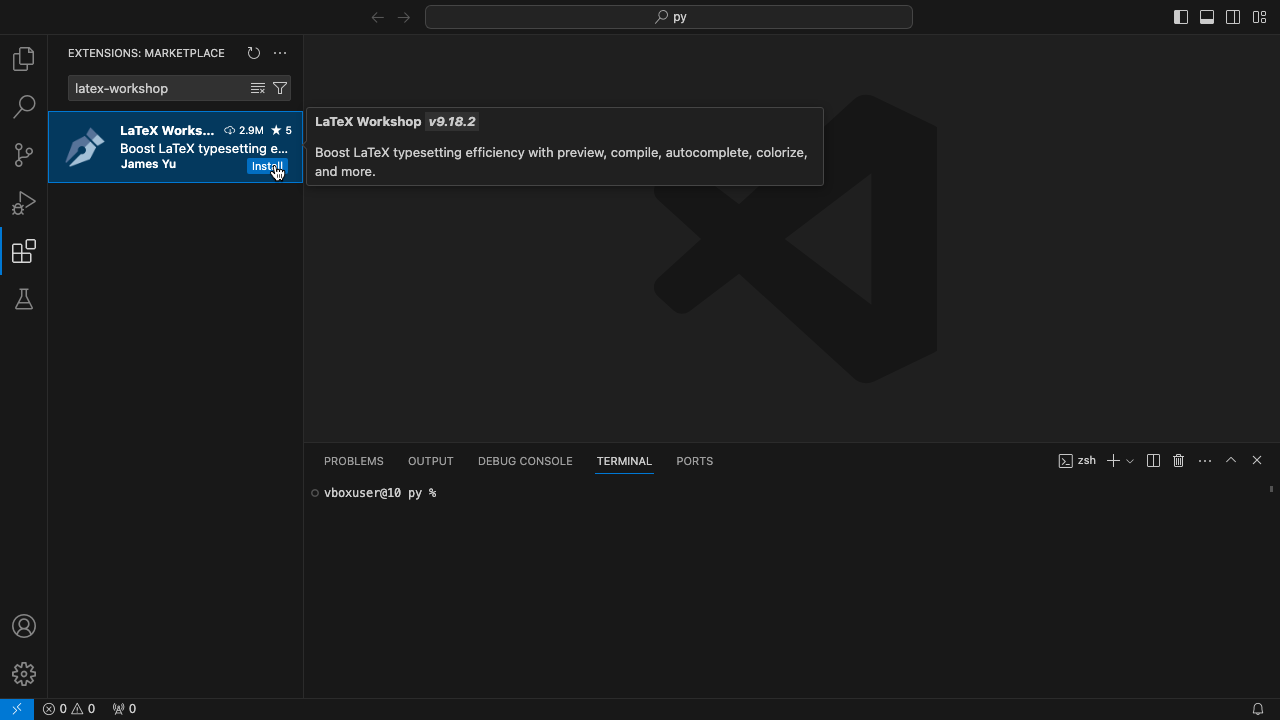
Task: Toggle the primary side bar
Action: 1181,17
